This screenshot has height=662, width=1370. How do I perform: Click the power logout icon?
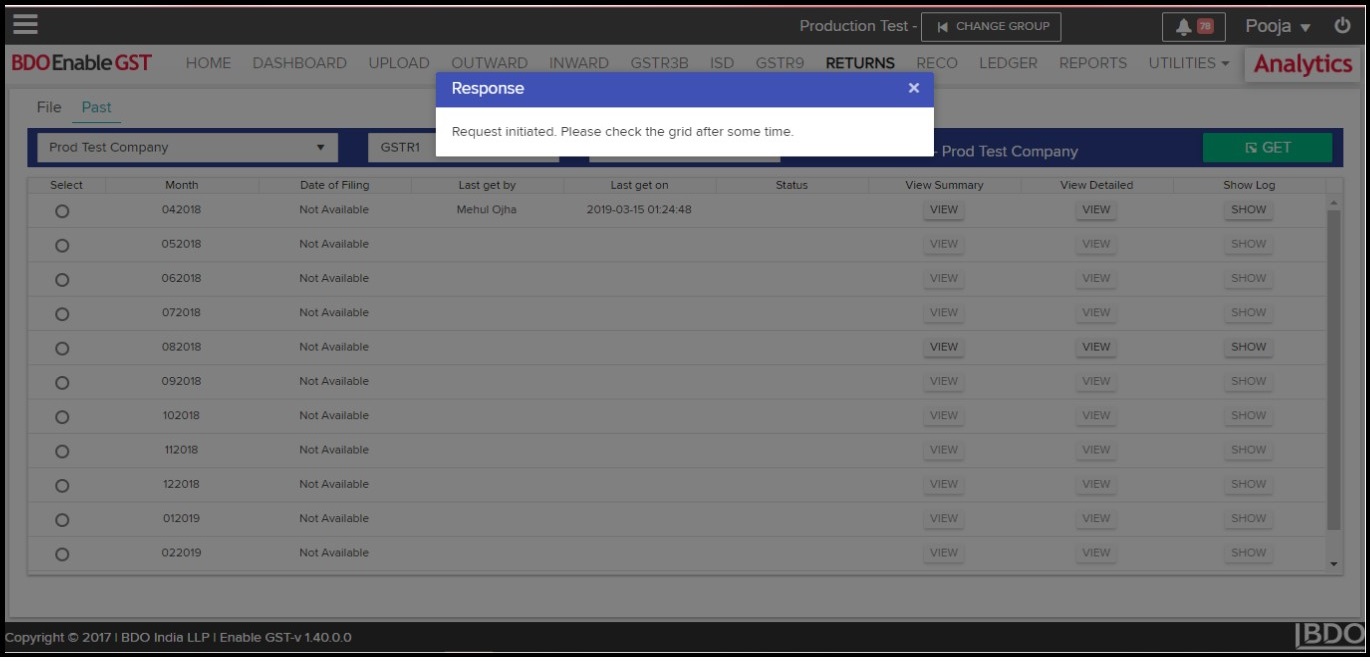tap(1342, 26)
